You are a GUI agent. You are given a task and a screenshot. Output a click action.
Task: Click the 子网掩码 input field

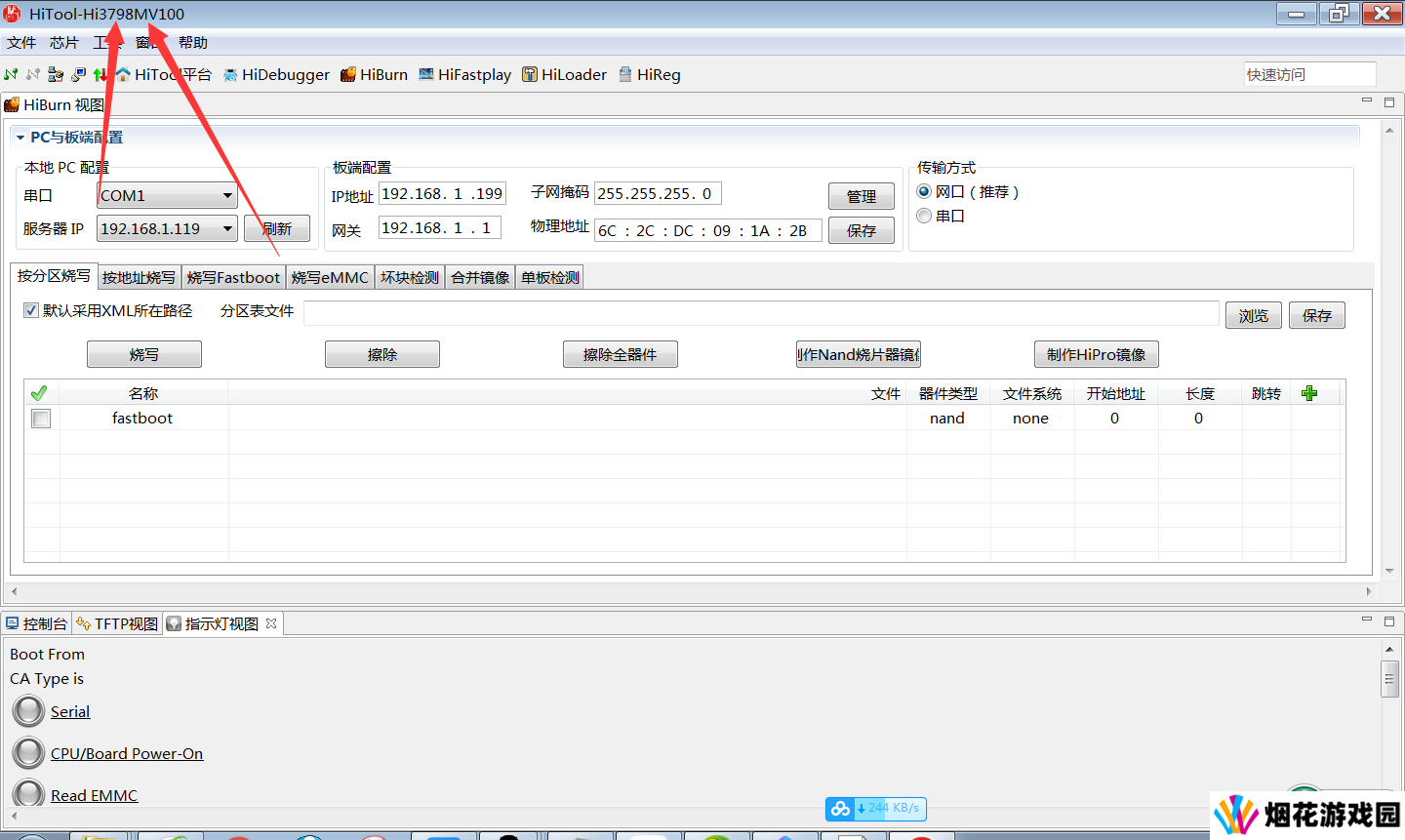[658, 193]
